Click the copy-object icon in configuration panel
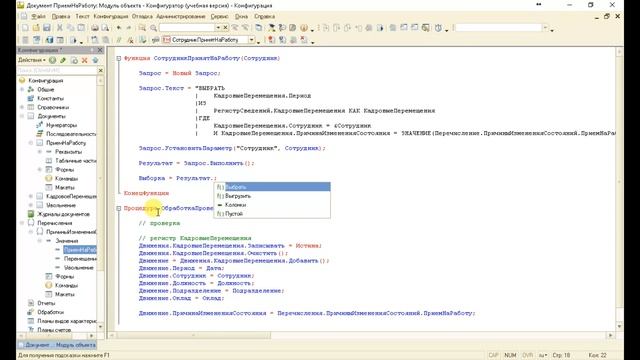Screen dimensions: 640x360 tap(74, 60)
